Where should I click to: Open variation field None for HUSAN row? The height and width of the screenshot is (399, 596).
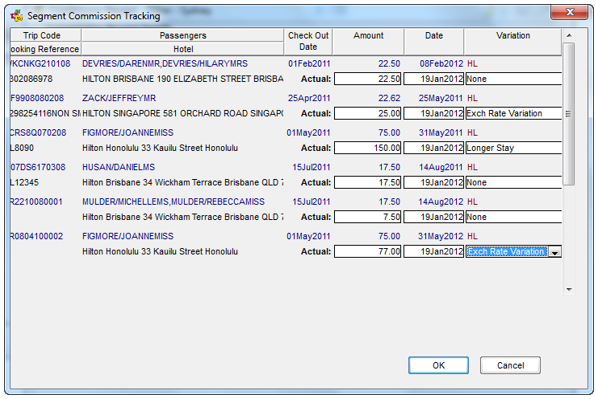[x=514, y=182]
